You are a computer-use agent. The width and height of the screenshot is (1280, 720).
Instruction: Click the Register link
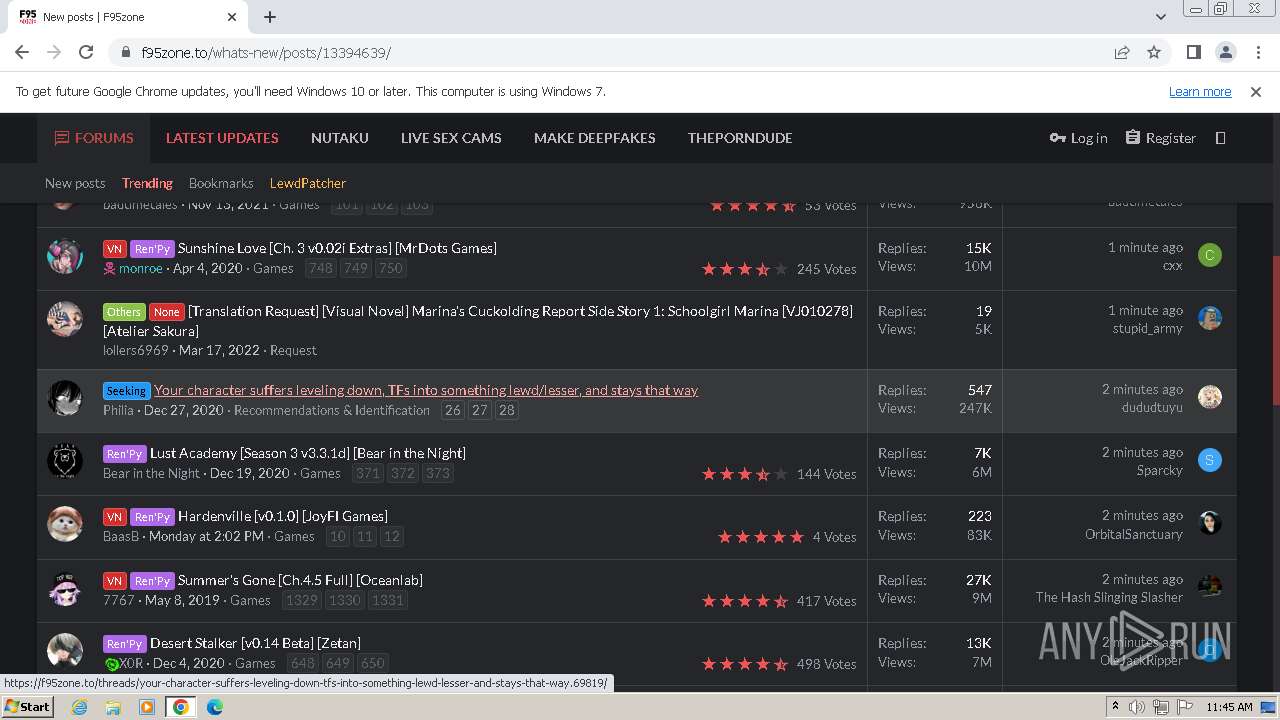[1160, 138]
